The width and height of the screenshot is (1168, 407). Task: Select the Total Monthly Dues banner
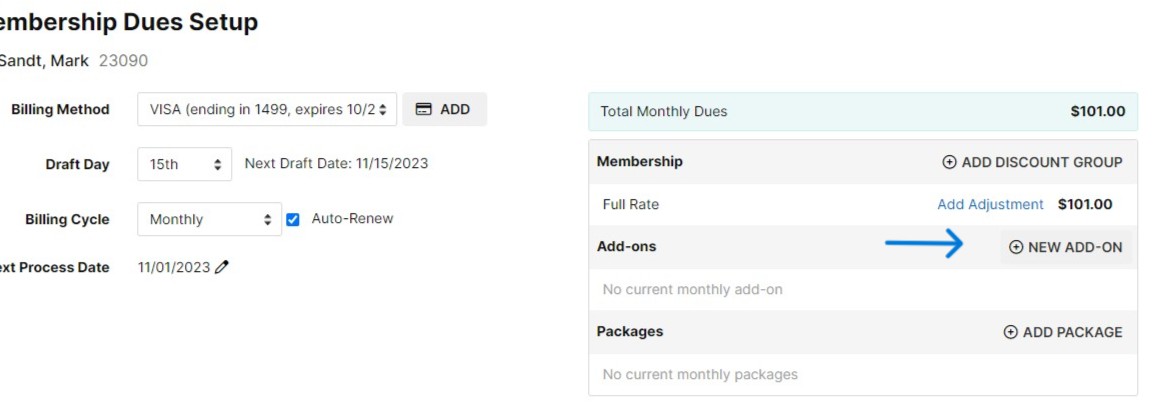(x=863, y=112)
